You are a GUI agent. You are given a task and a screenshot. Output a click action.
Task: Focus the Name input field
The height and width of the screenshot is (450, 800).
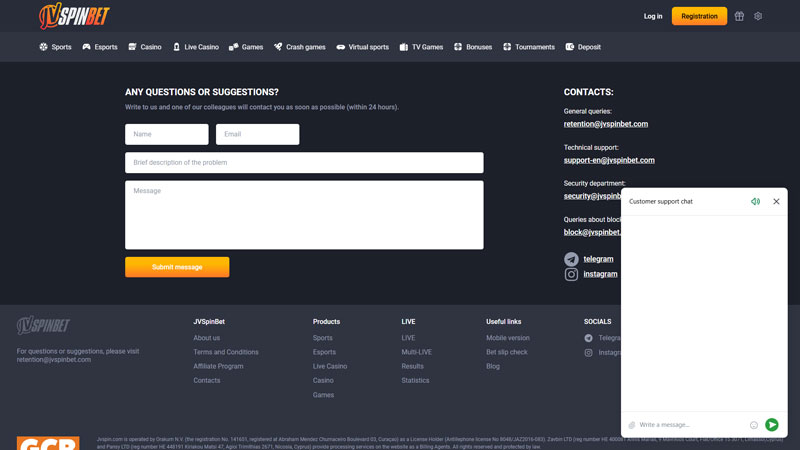167,134
